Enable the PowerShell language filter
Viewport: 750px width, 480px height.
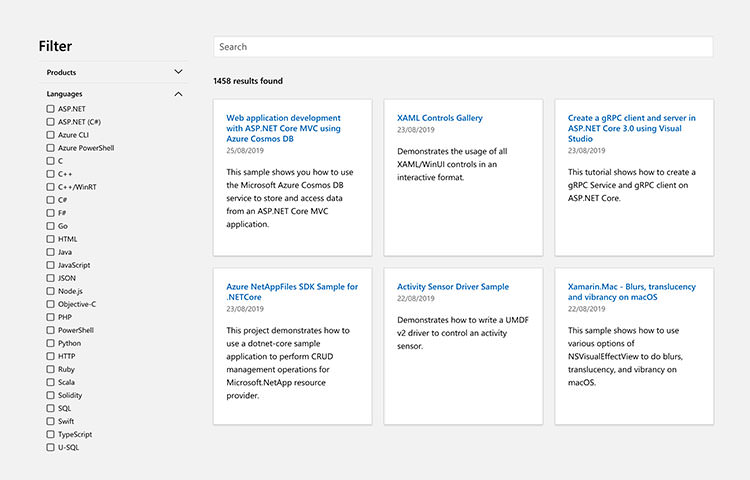(51, 330)
